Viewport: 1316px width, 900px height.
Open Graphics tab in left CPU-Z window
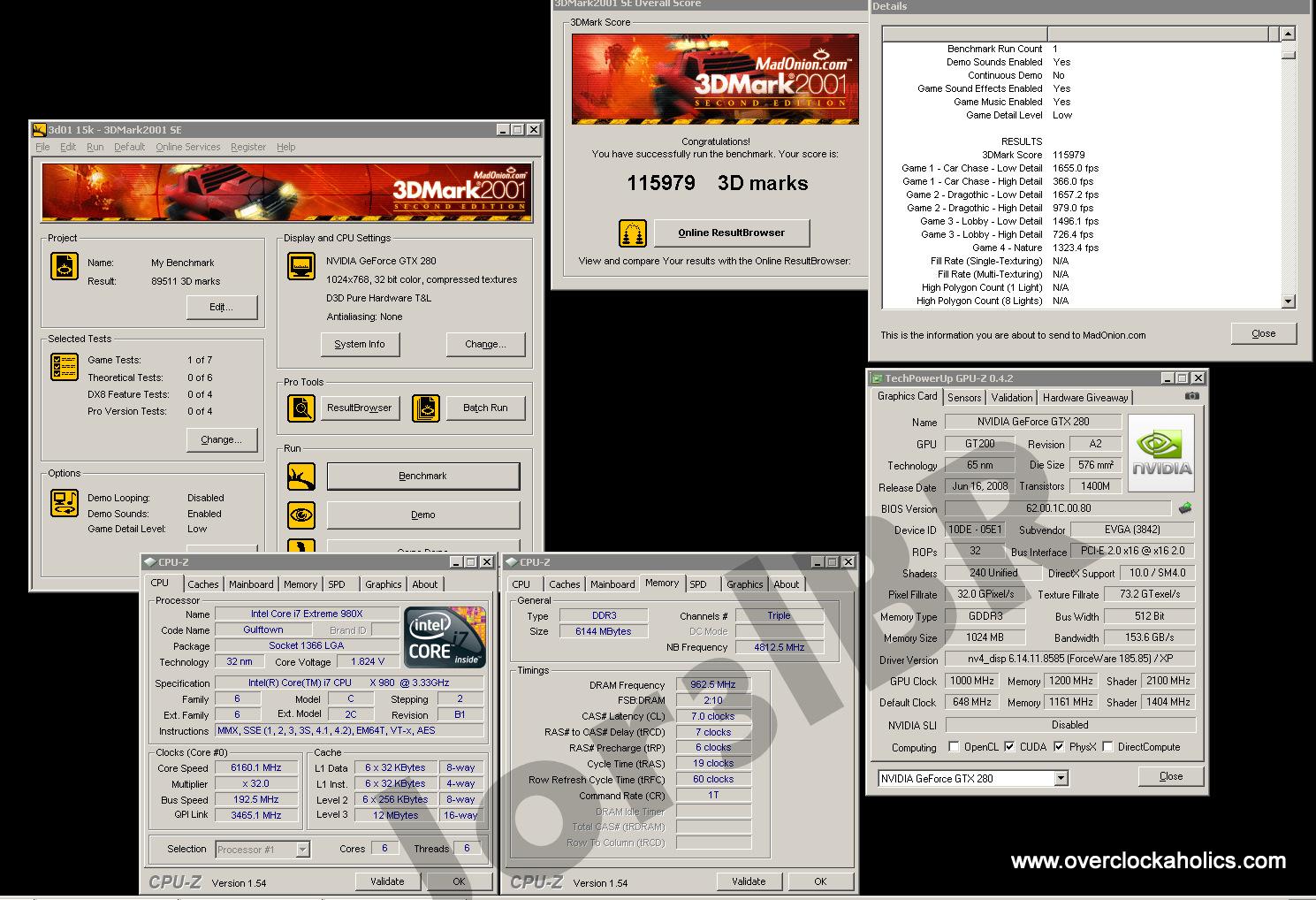[383, 584]
